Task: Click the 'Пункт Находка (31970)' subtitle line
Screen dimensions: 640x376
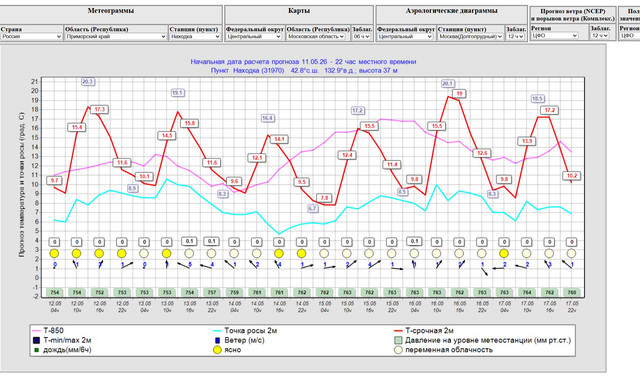Action: (304, 70)
